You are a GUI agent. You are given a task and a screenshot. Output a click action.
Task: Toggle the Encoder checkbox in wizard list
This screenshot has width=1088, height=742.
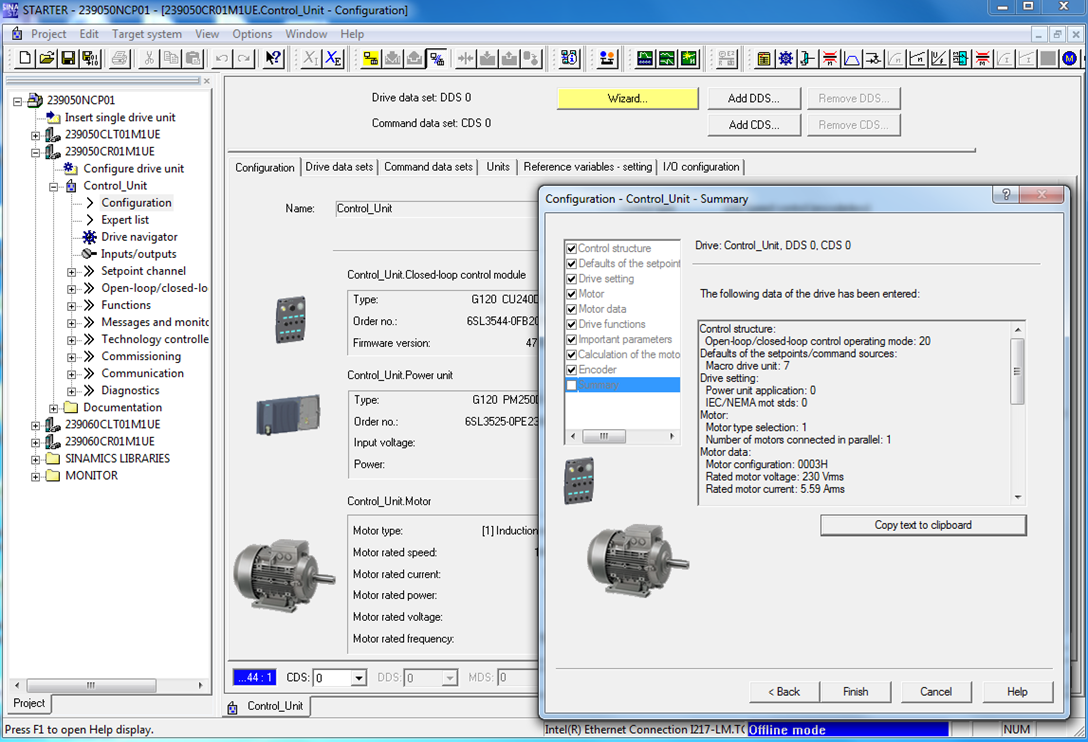point(571,370)
